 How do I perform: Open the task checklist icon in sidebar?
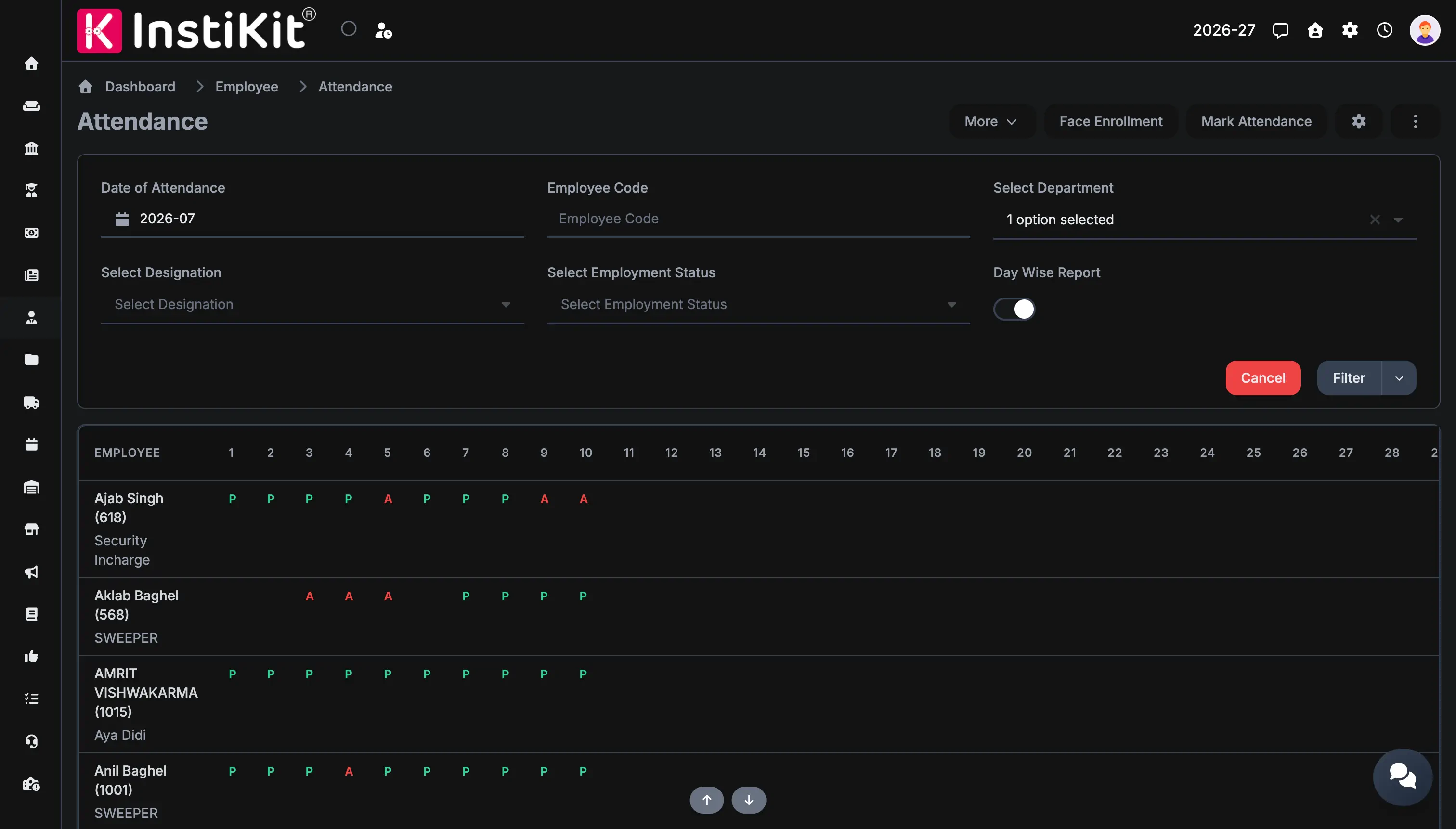tap(31, 699)
